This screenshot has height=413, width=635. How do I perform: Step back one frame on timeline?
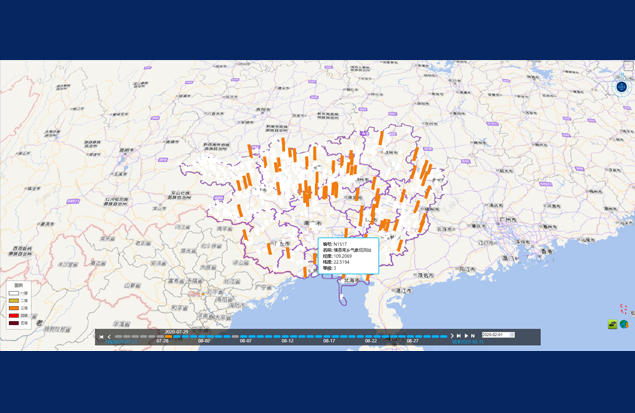[109, 336]
